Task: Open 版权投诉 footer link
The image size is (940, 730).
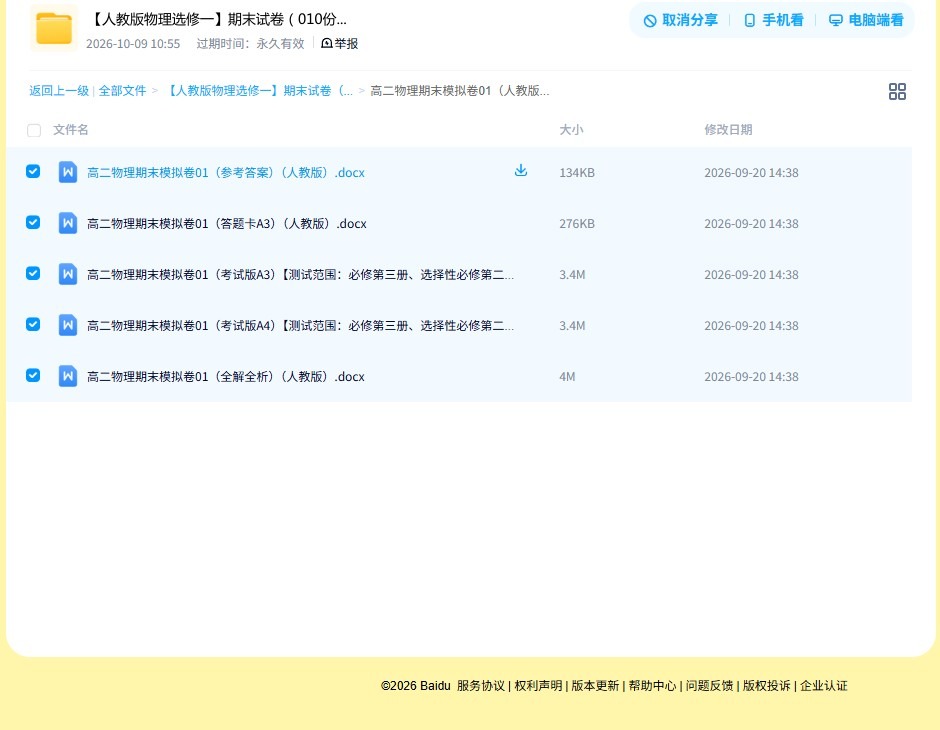Action: point(767,686)
